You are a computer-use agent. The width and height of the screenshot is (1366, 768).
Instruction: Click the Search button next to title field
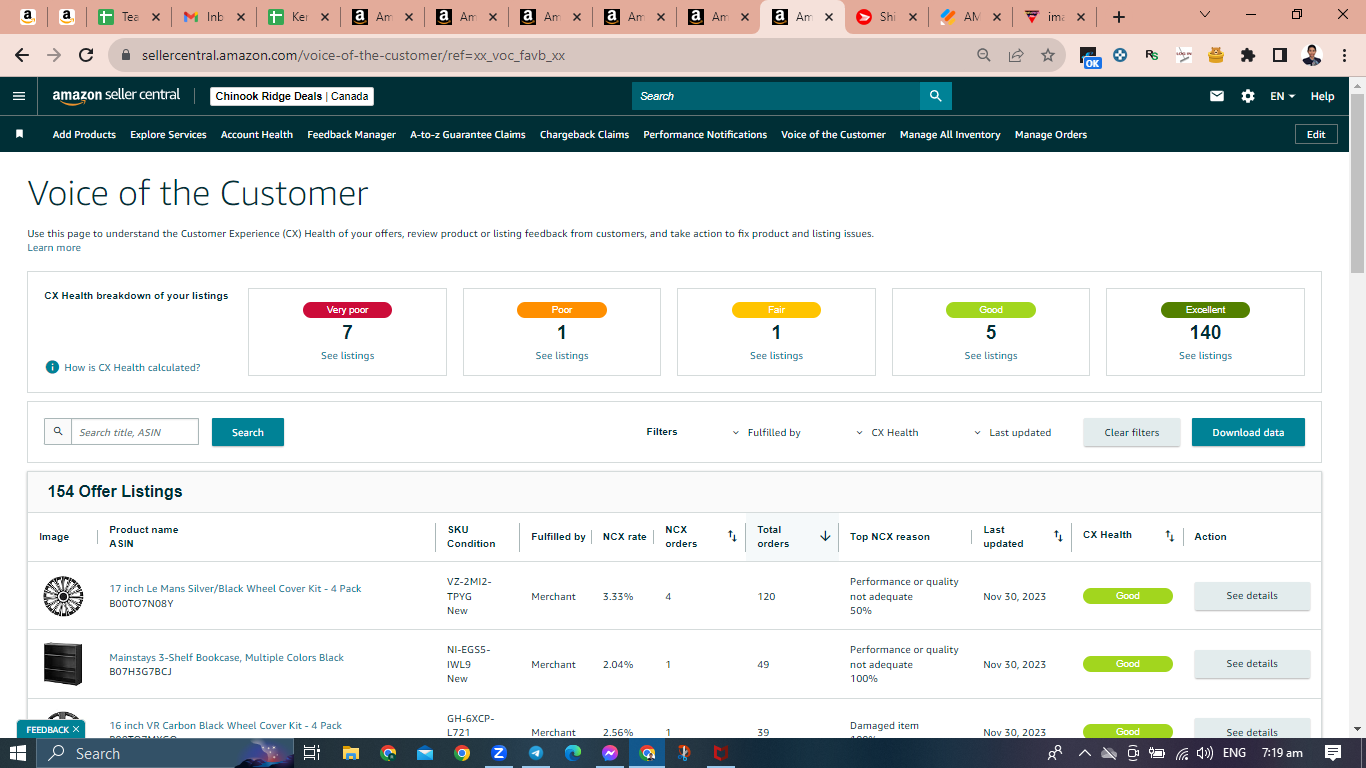tap(248, 432)
